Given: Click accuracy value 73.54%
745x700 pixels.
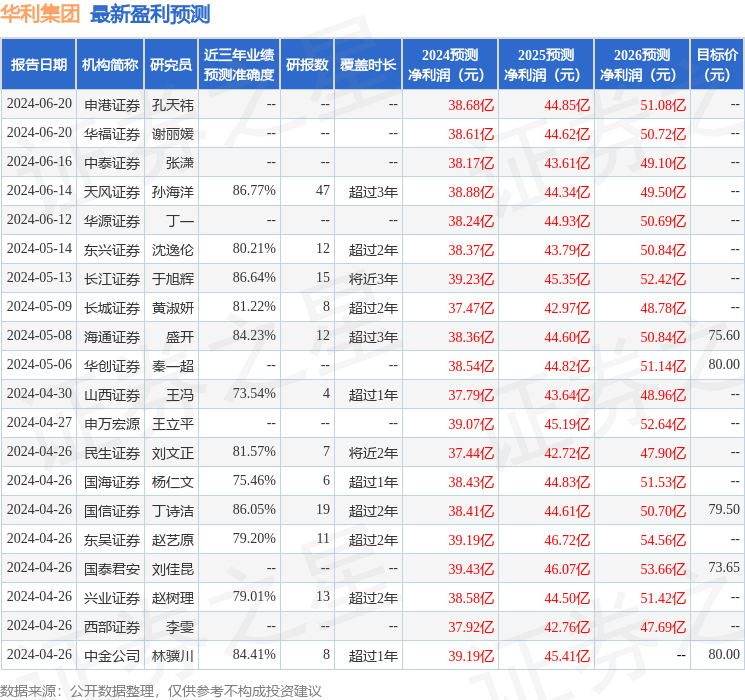Looking at the screenshot, I should click(254, 393).
